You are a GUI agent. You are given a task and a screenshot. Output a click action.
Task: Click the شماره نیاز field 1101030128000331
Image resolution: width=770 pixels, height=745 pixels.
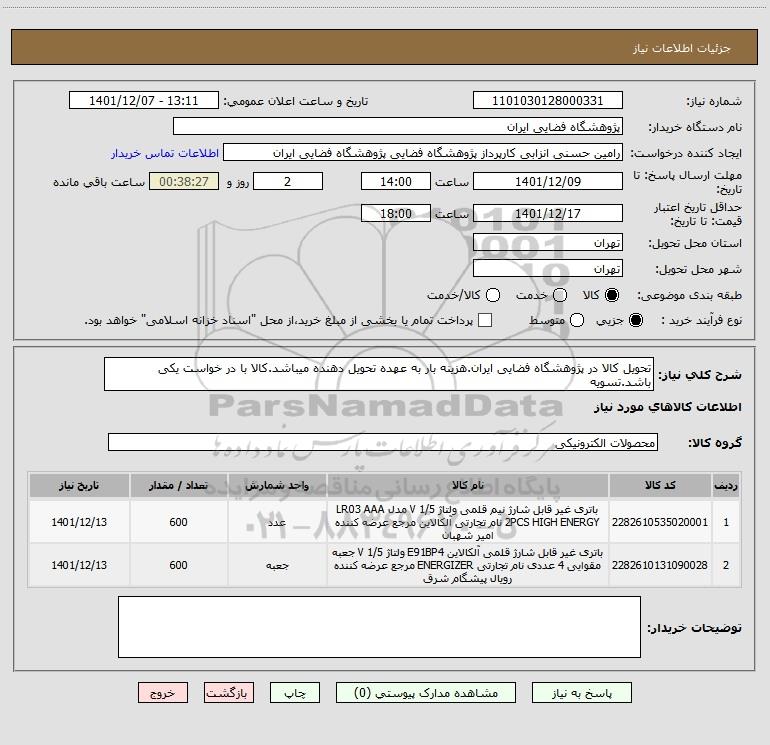pos(548,101)
